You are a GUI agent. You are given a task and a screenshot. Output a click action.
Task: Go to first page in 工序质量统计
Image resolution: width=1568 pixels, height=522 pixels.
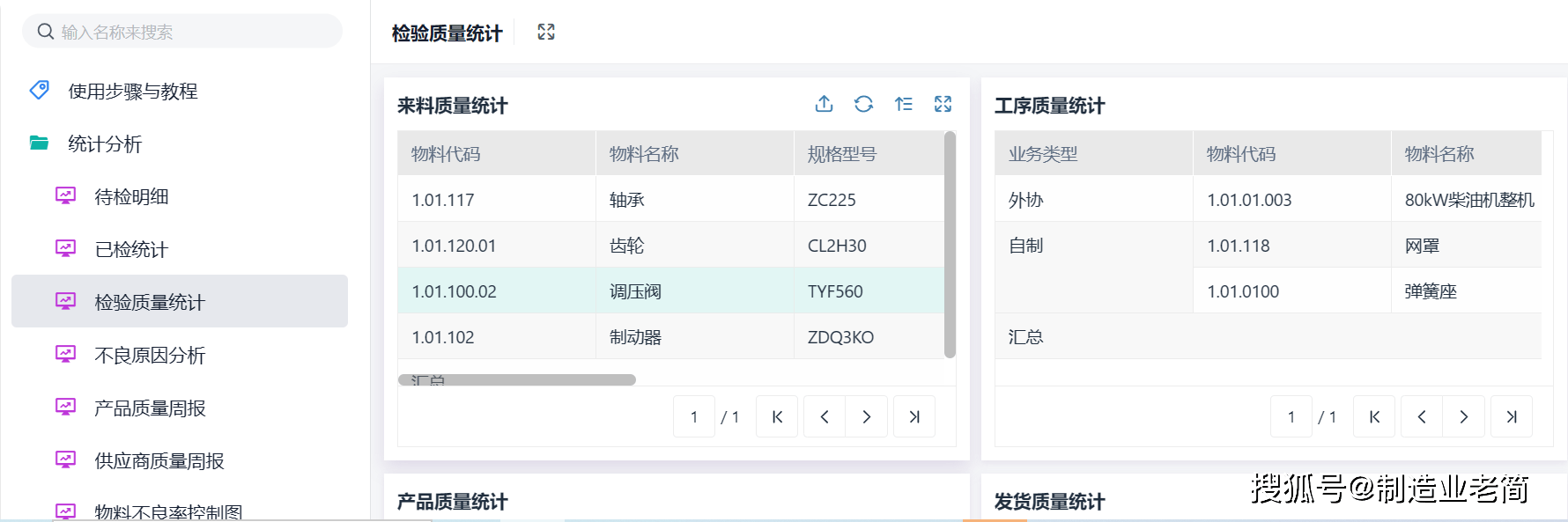tap(1374, 416)
